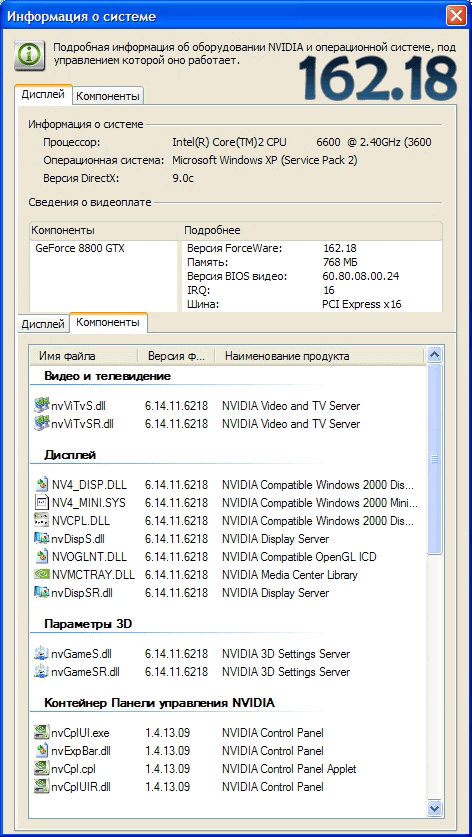This screenshot has width=472, height=837.
Task: Click NVIDIA Control Panel Applet product name
Action: 289,769
